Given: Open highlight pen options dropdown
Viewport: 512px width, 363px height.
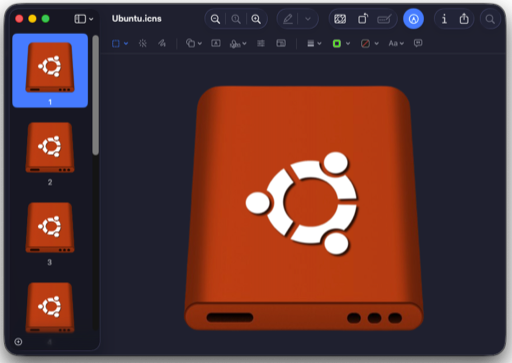Looking at the screenshot, I should pyautogui.click(x=308, y=19).
